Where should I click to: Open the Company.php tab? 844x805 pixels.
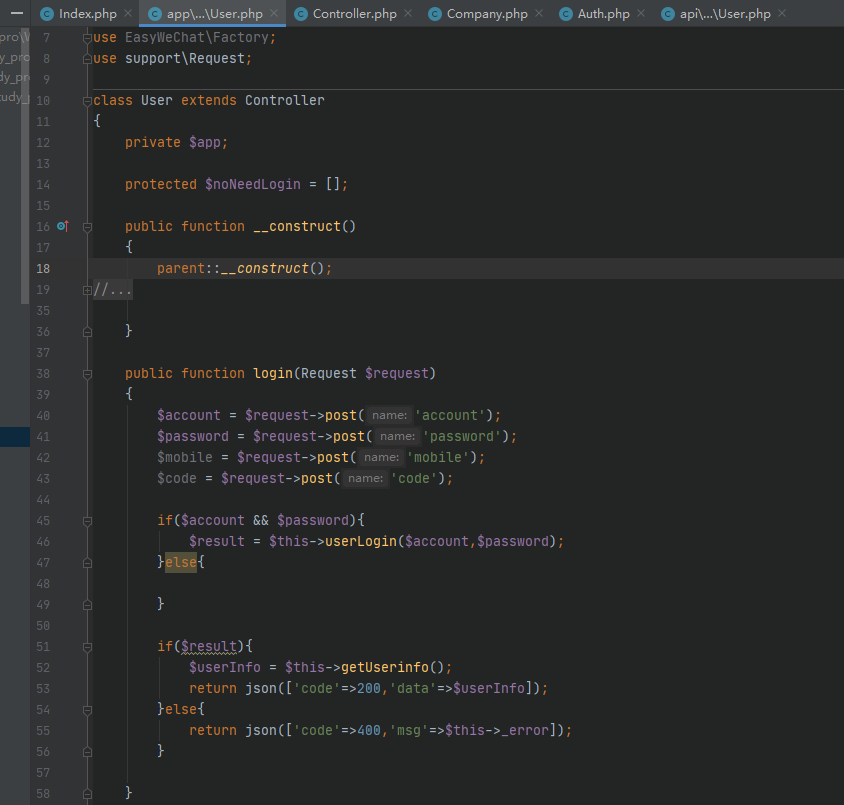click(x=487, y=14)
